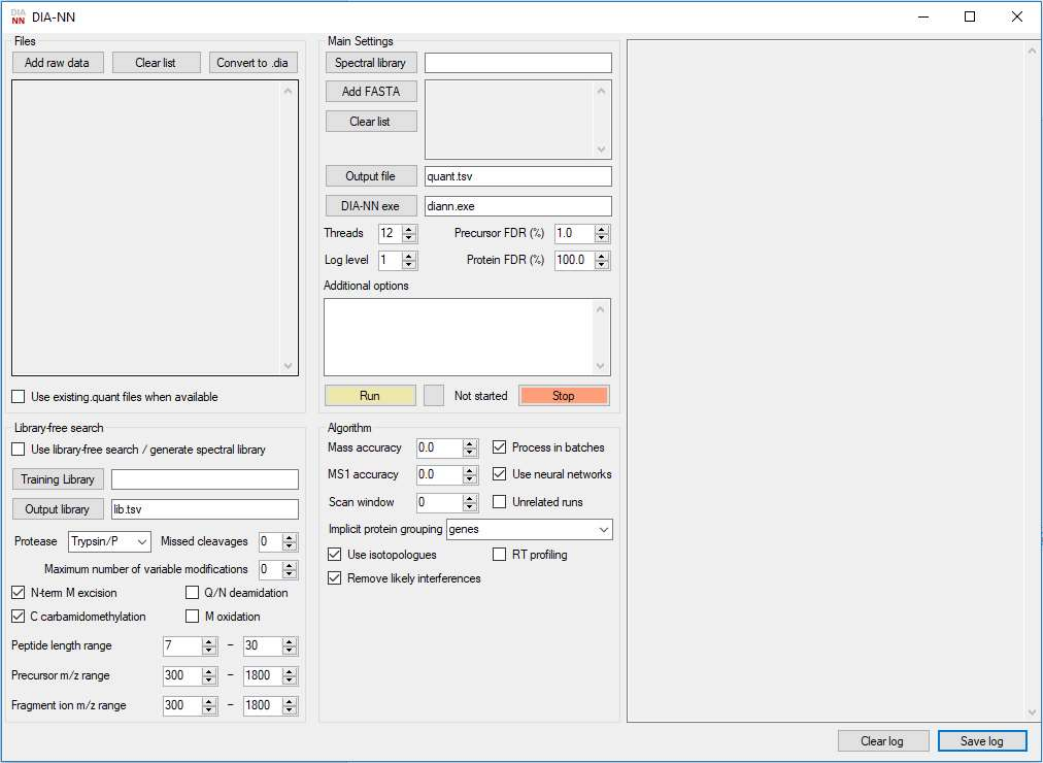Click the quant.tsv output file field
The height and width of the screenshot is (763, 1043).
click(518, 176)
